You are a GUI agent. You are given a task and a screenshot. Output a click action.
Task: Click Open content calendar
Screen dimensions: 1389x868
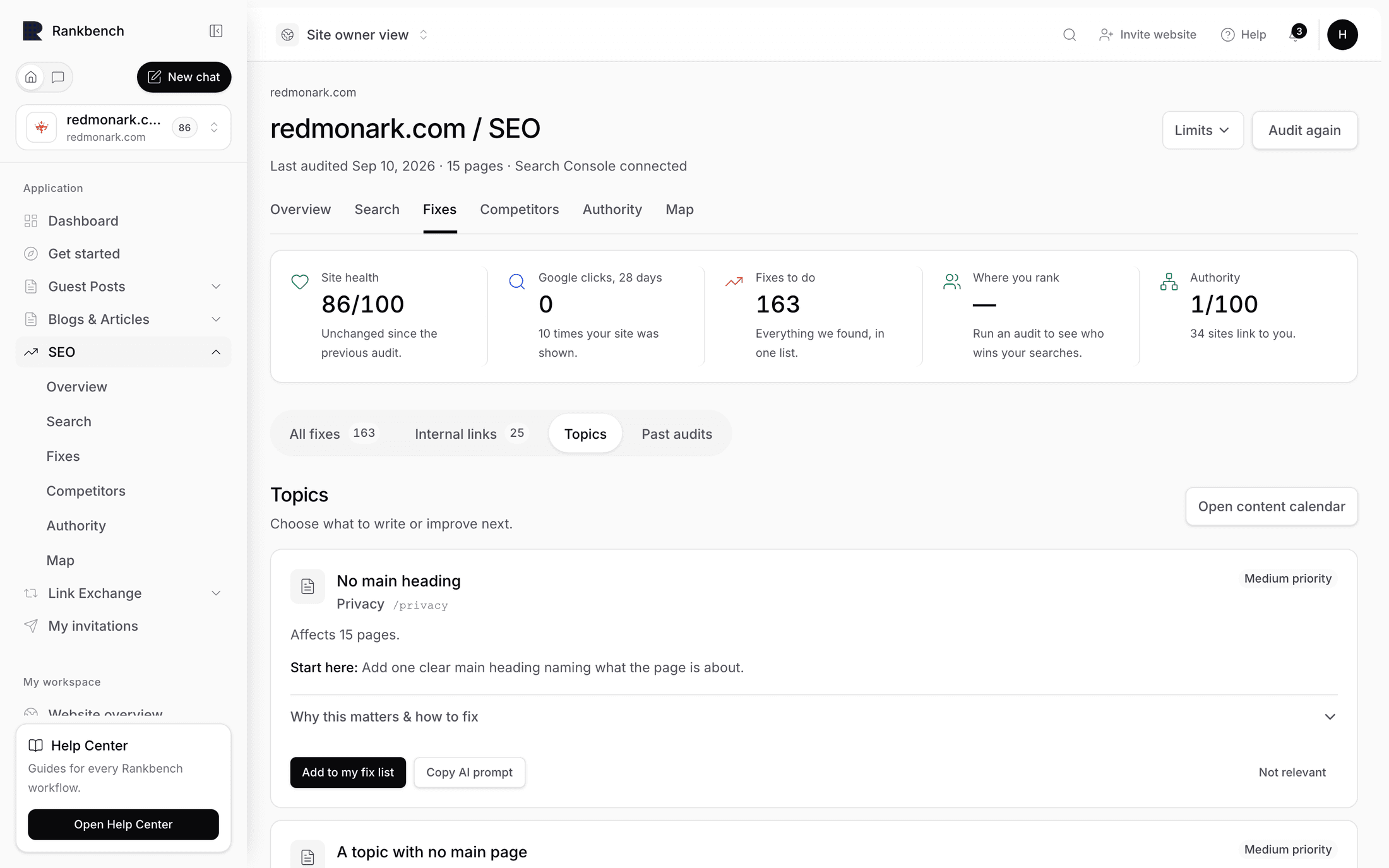(1272, 506)
